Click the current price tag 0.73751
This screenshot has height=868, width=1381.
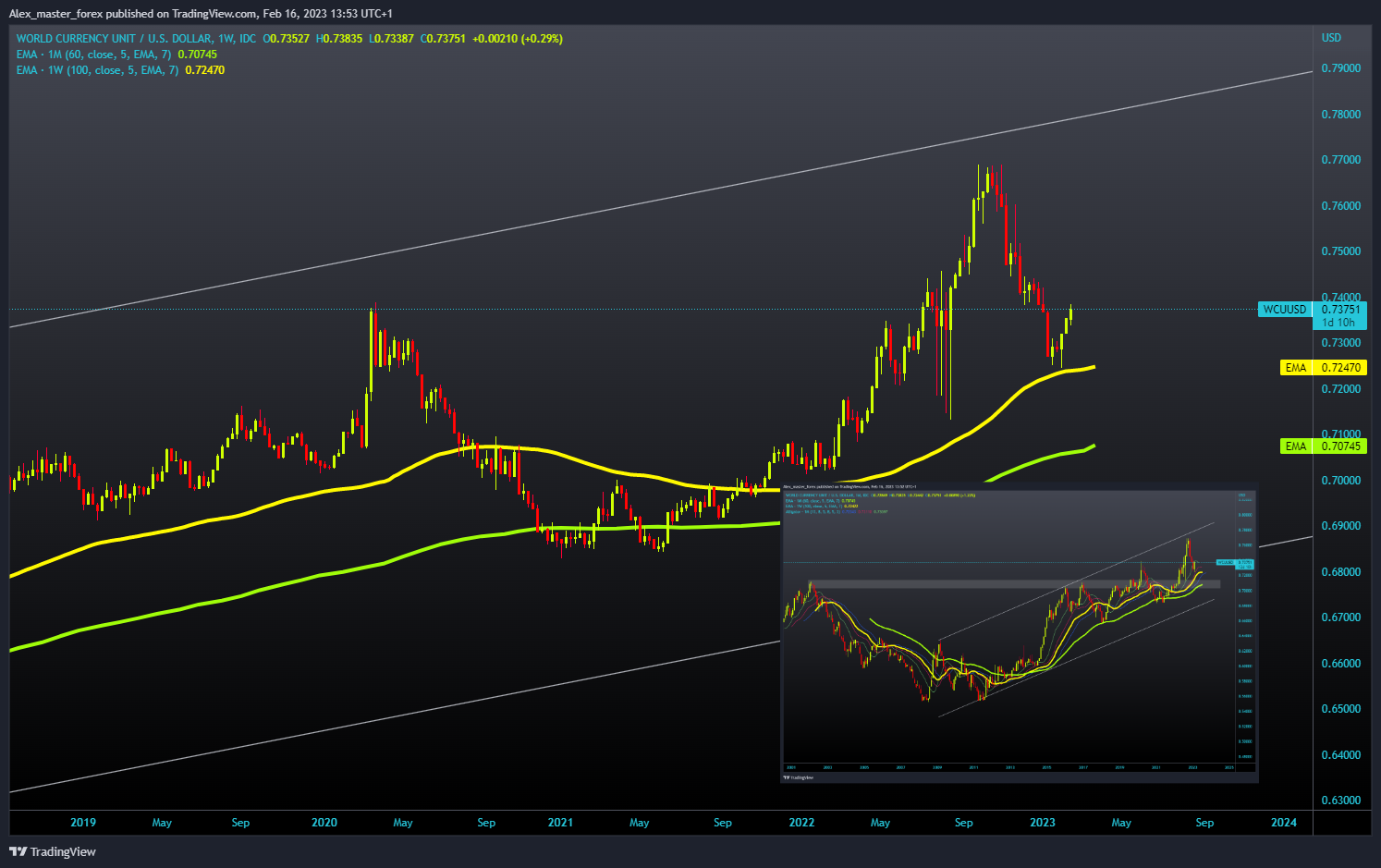coord(1340,310)
